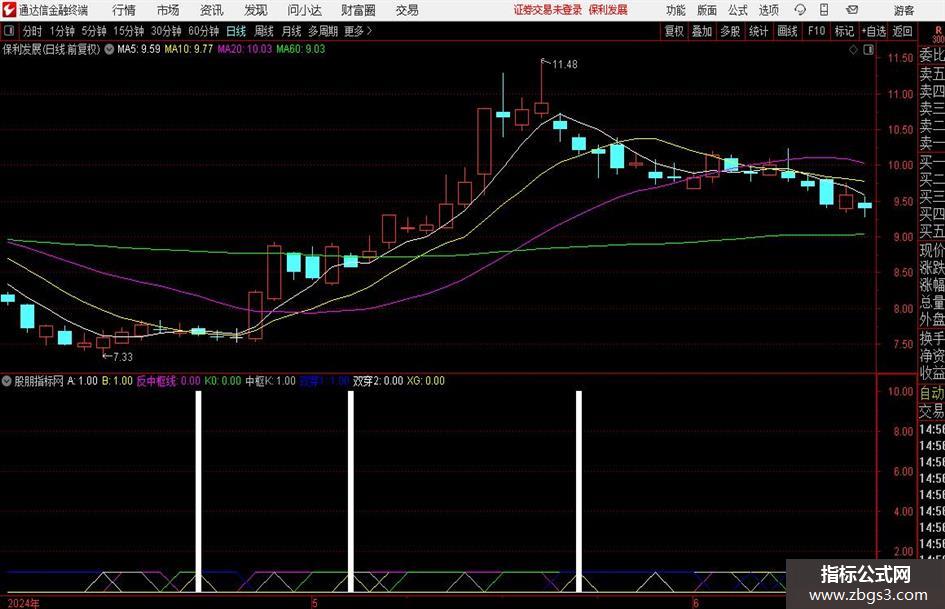Click the MA5: 9.59 indicator label
The image size is (945, 609).
pos(139,49)
